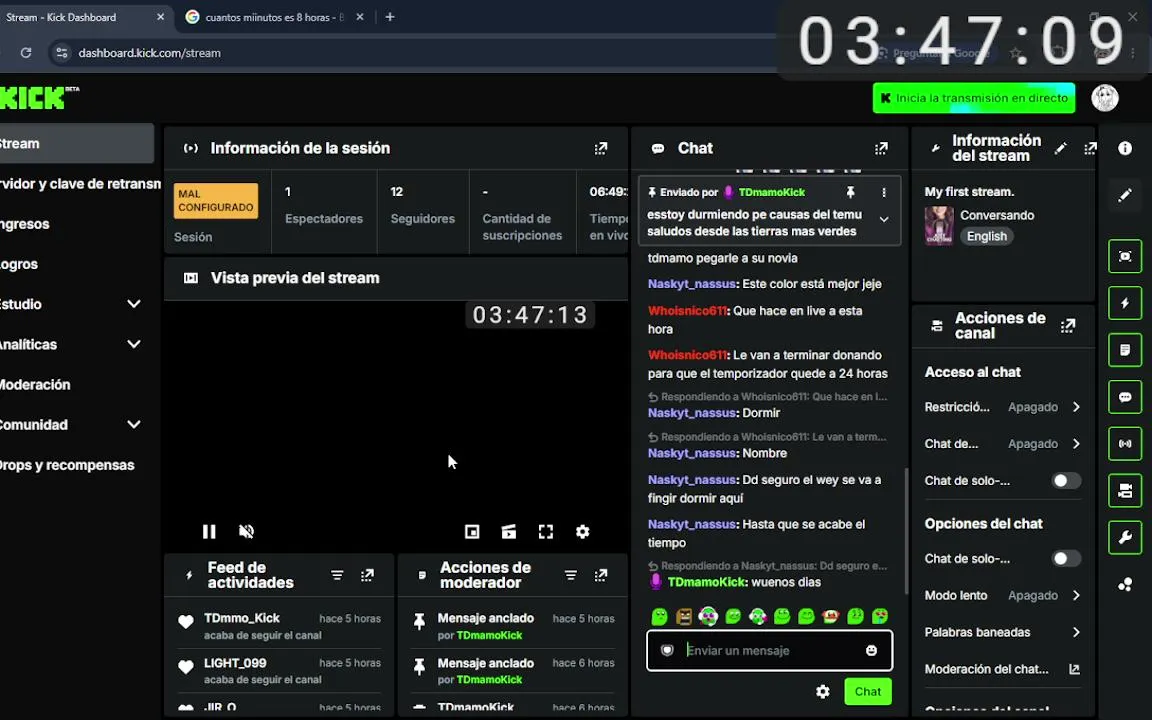Pop out the Acciones de moderador panel
The image size is (1152, 720).
(601, 575)
